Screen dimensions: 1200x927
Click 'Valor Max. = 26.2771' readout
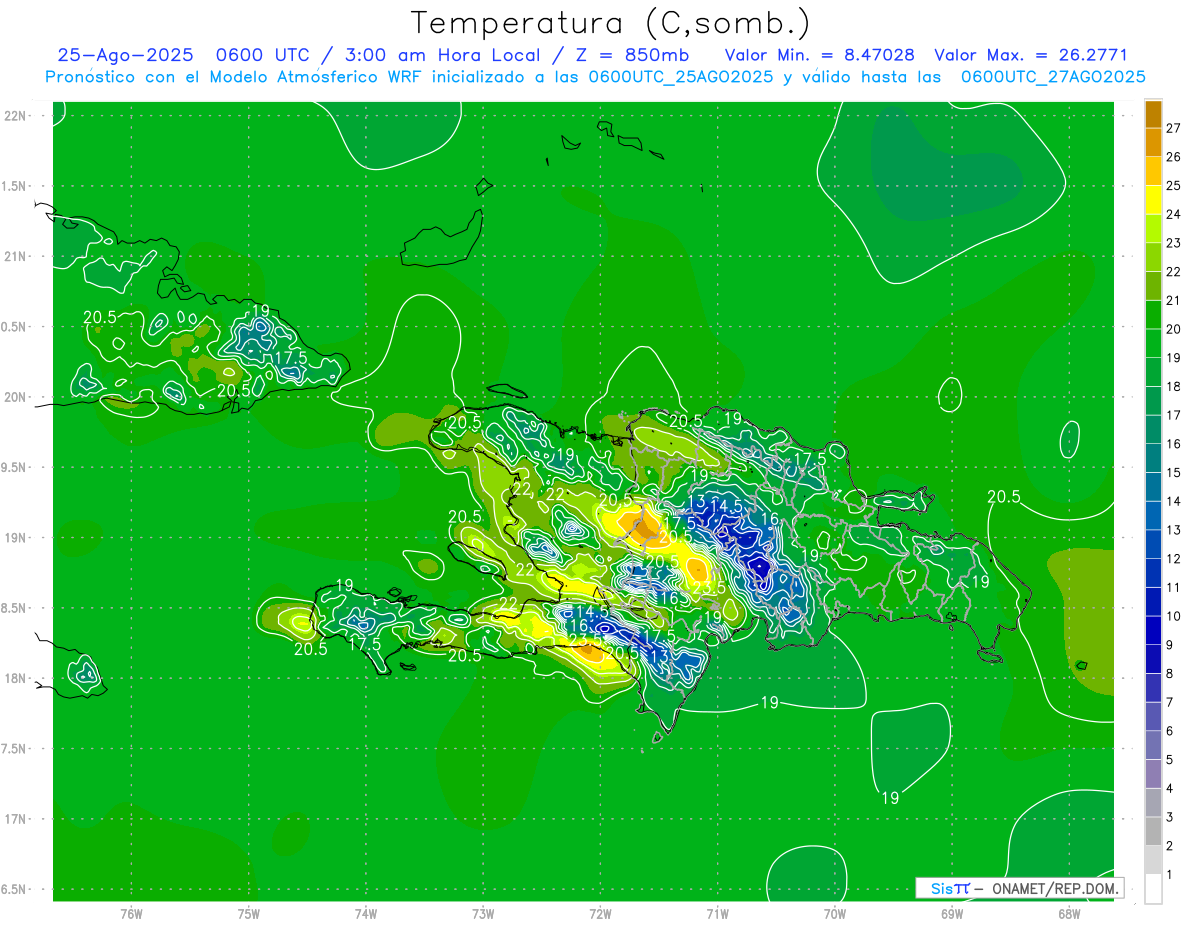pyautogui.click(x=1030, y=55)
